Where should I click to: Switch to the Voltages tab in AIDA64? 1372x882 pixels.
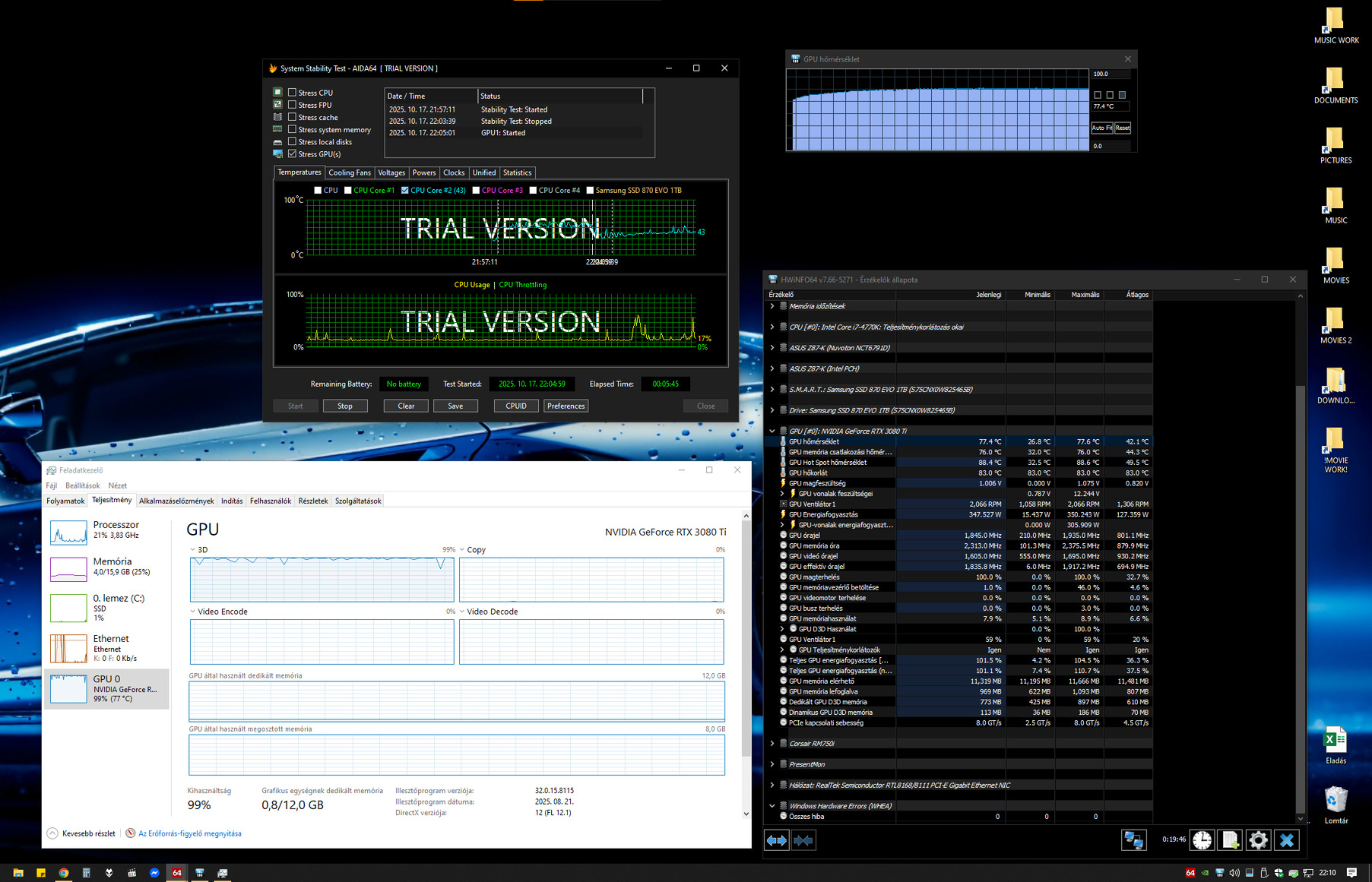391,172
